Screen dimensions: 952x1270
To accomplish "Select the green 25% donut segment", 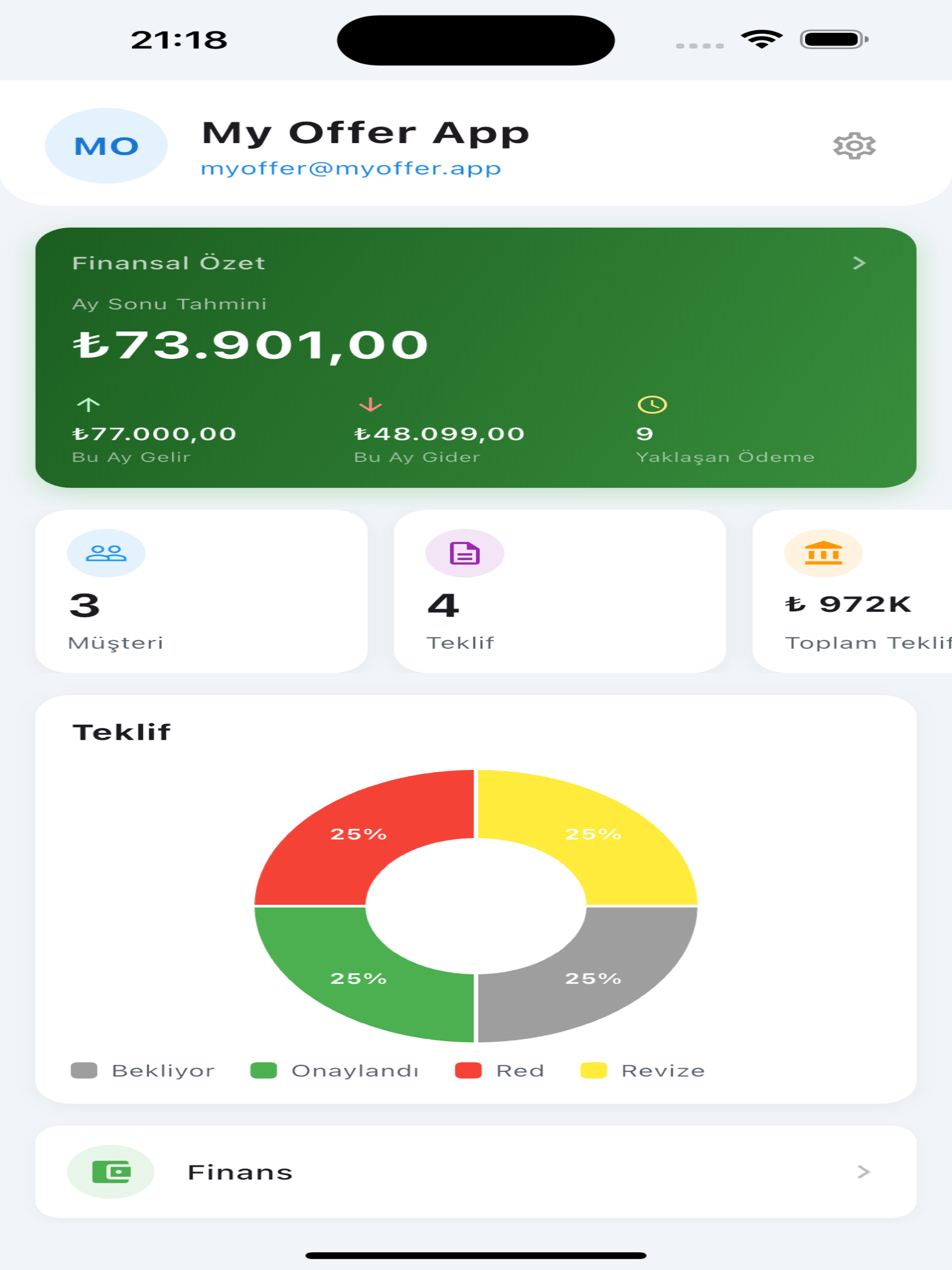I will coord(359,979).
